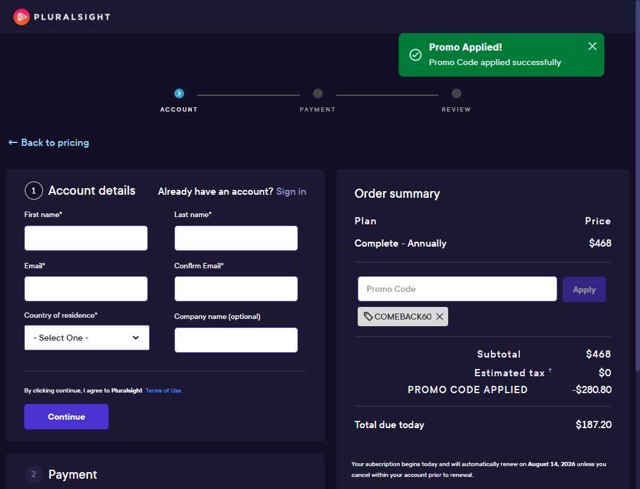Click the renewal date August 14, 2026 text
640x489 pixels.
point(551,464)
